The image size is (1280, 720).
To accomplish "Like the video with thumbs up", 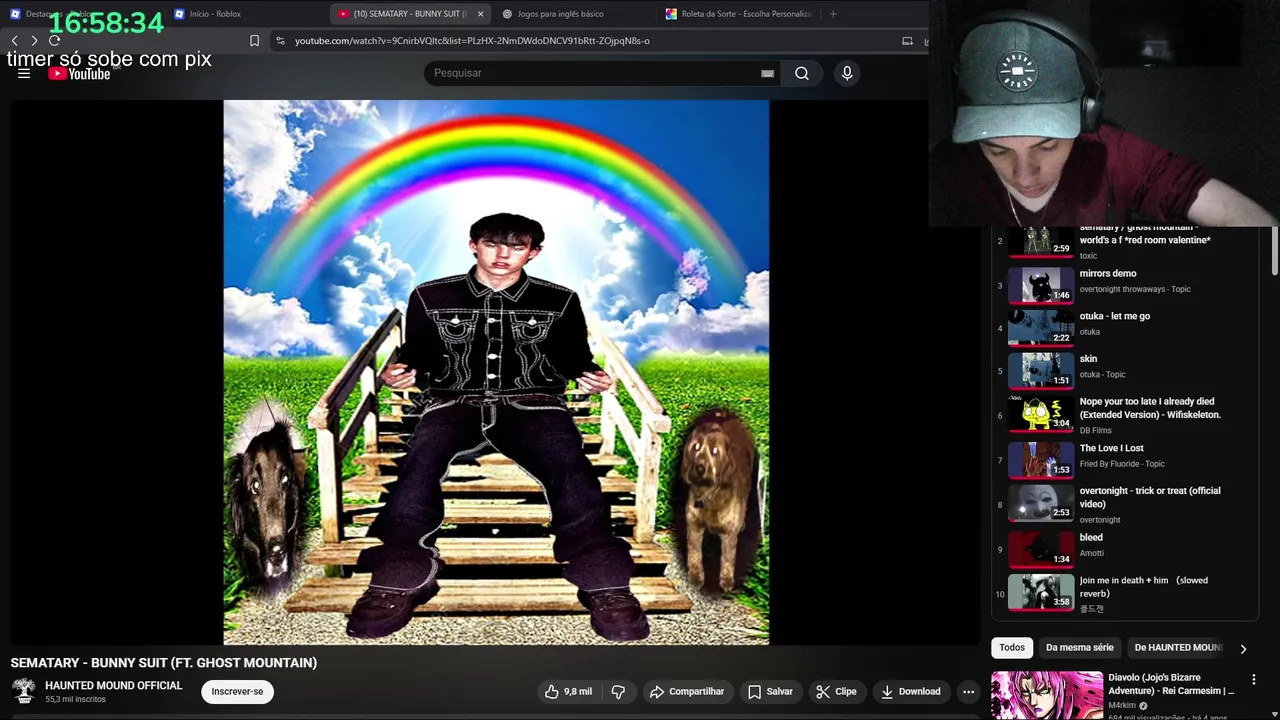I will pyautogui.click(x=568, y=691).
